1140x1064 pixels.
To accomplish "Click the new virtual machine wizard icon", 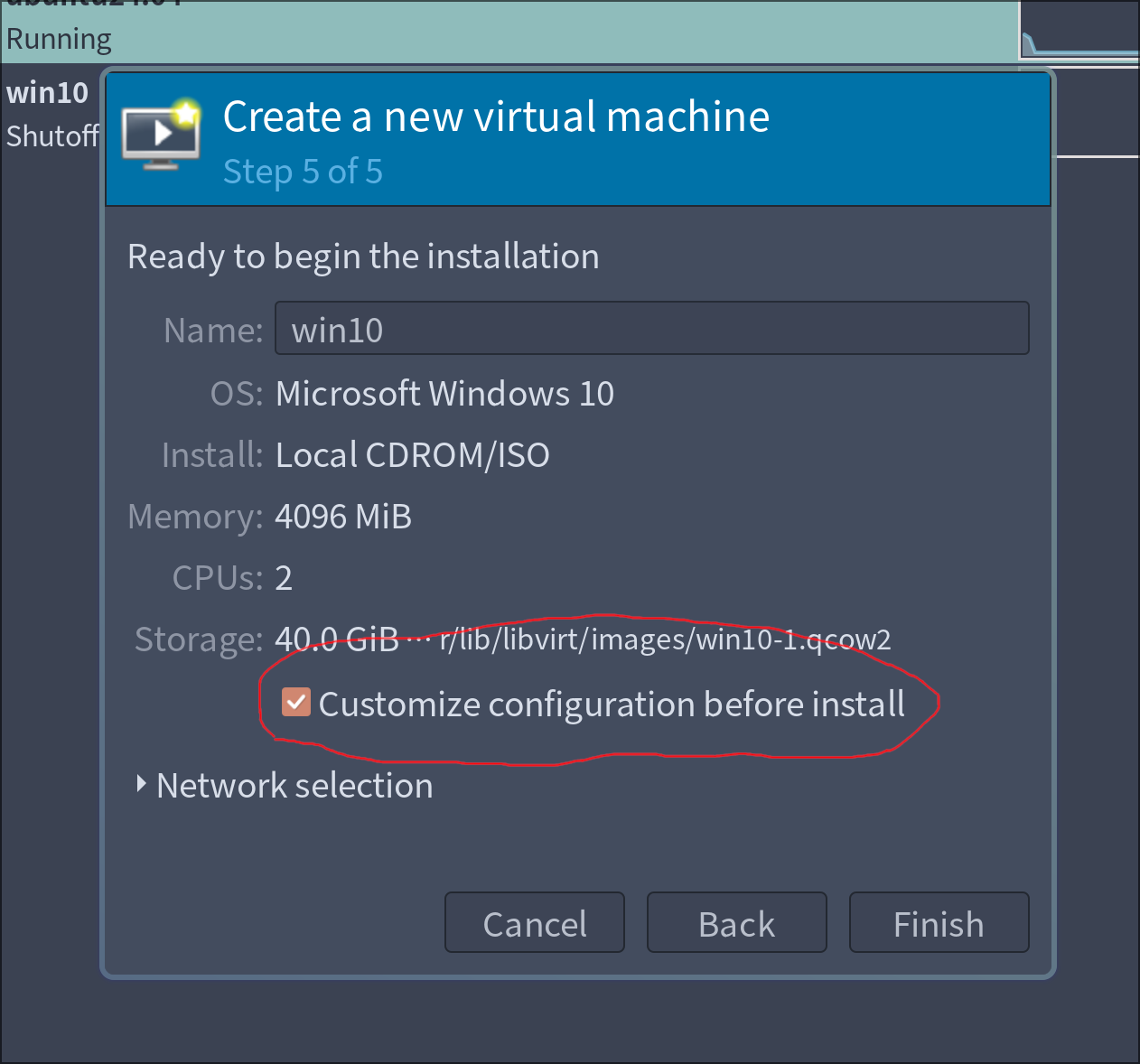I will [162, 134].
